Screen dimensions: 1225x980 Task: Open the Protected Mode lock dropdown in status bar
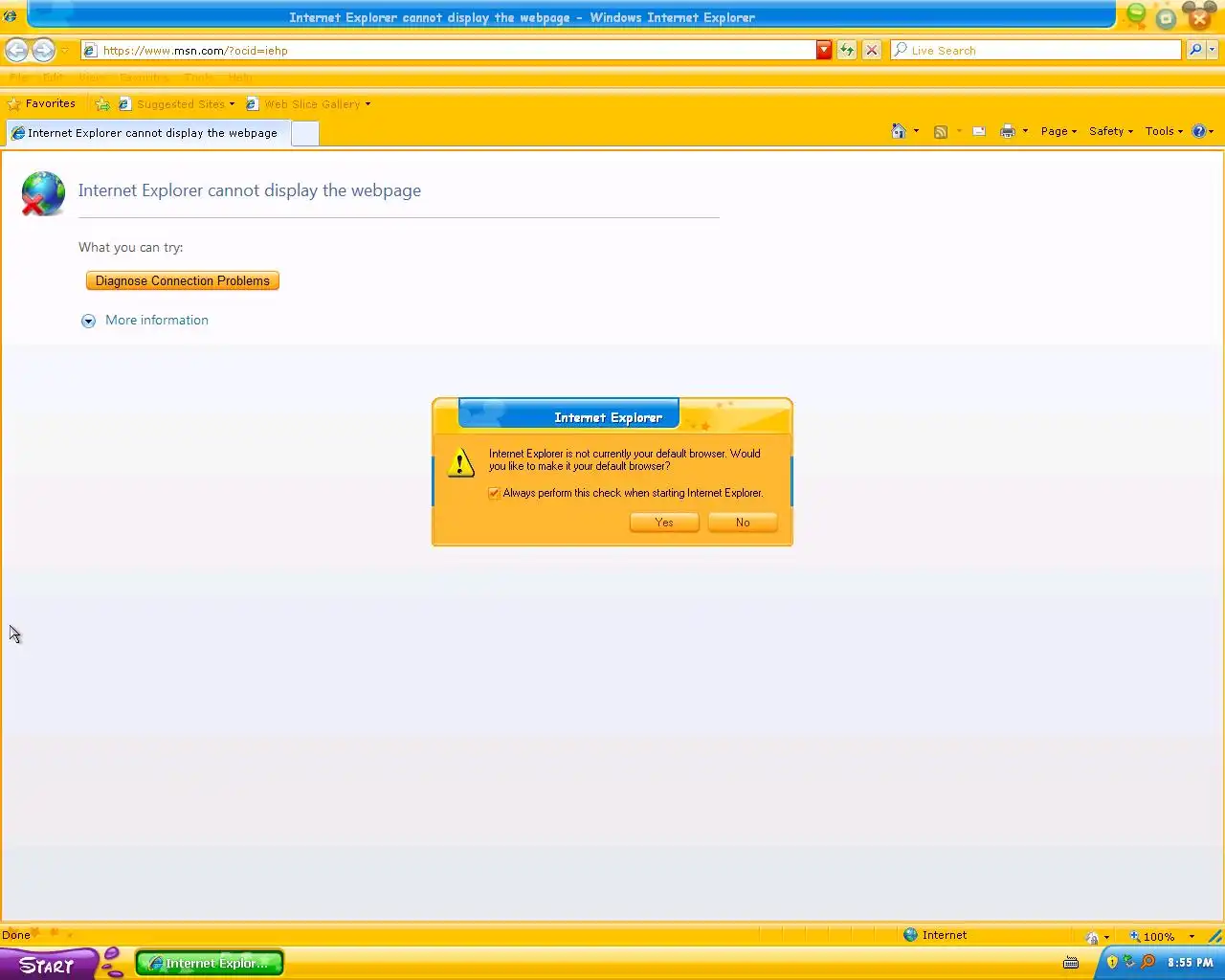coord(1098,937)
